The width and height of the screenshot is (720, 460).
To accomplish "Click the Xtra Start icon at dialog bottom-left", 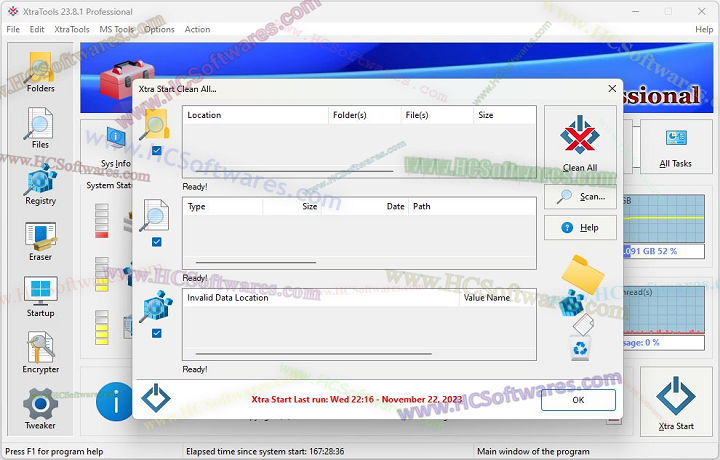I will 156,398.
